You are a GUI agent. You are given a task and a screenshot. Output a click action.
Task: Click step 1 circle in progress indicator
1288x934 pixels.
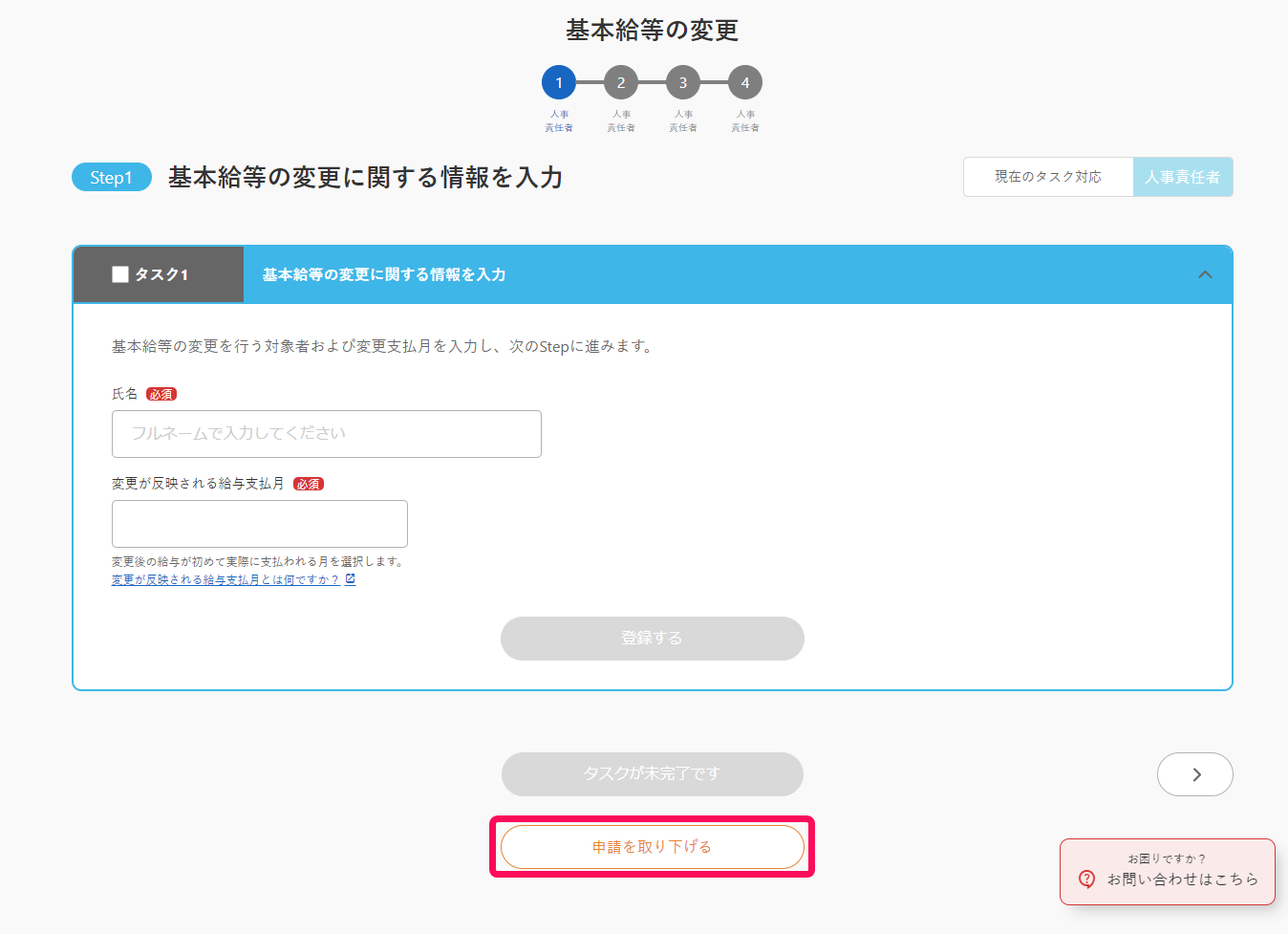point(559,82)
